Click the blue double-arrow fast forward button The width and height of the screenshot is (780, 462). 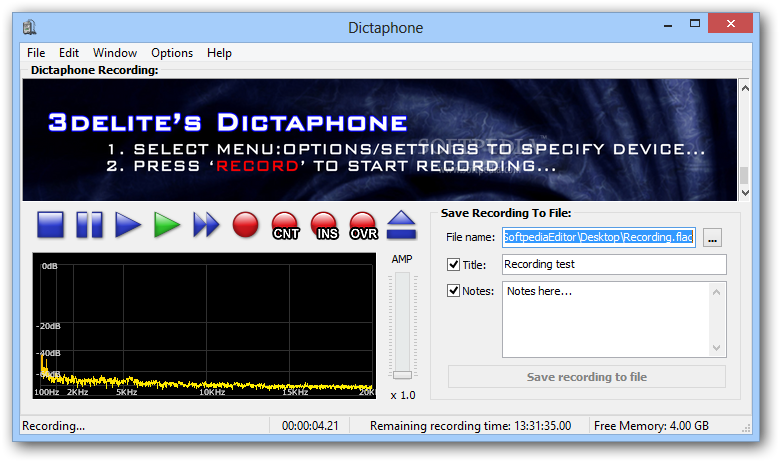coord(206,225)
